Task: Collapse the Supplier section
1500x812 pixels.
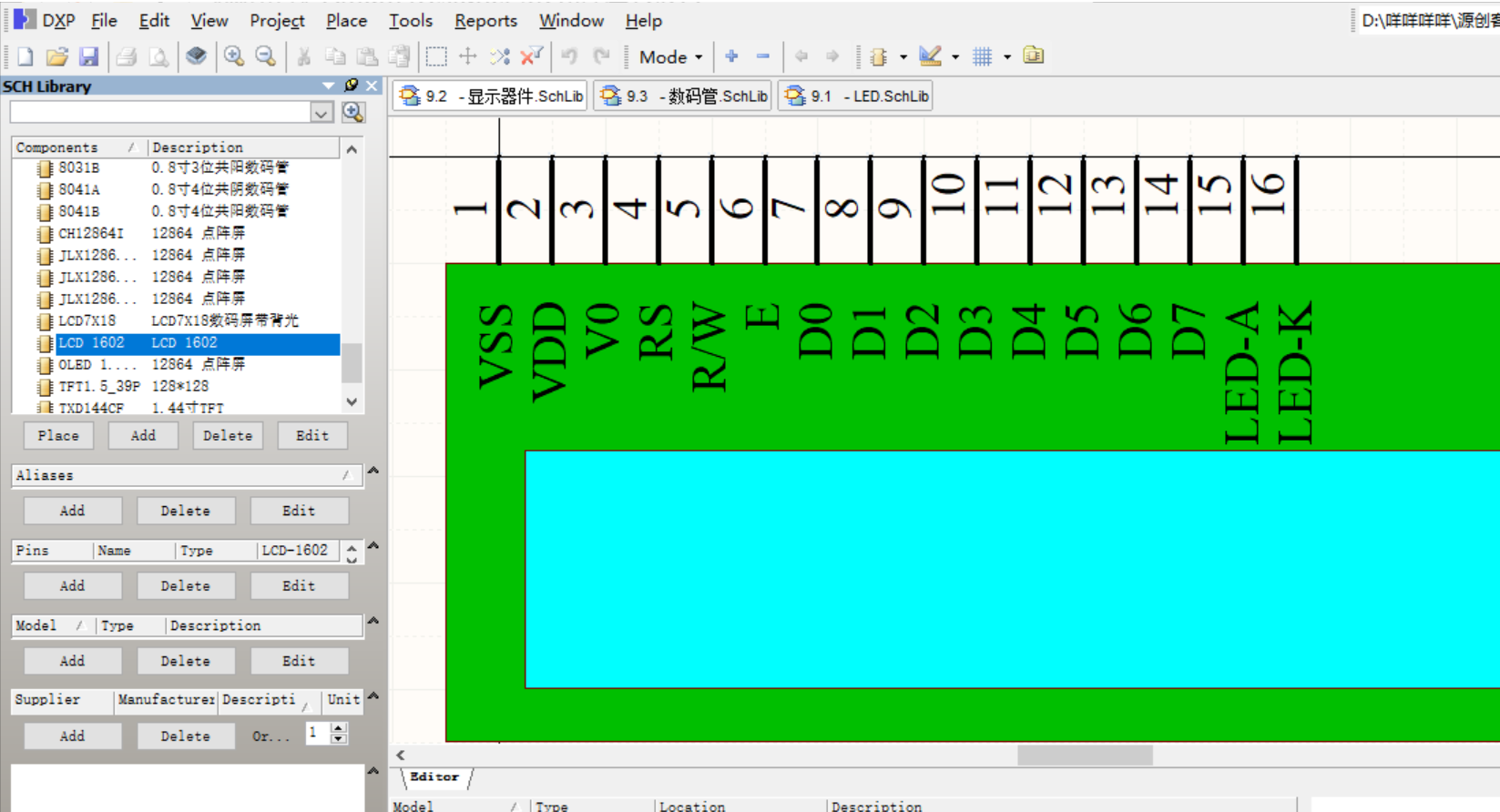Action: (373, 696)
